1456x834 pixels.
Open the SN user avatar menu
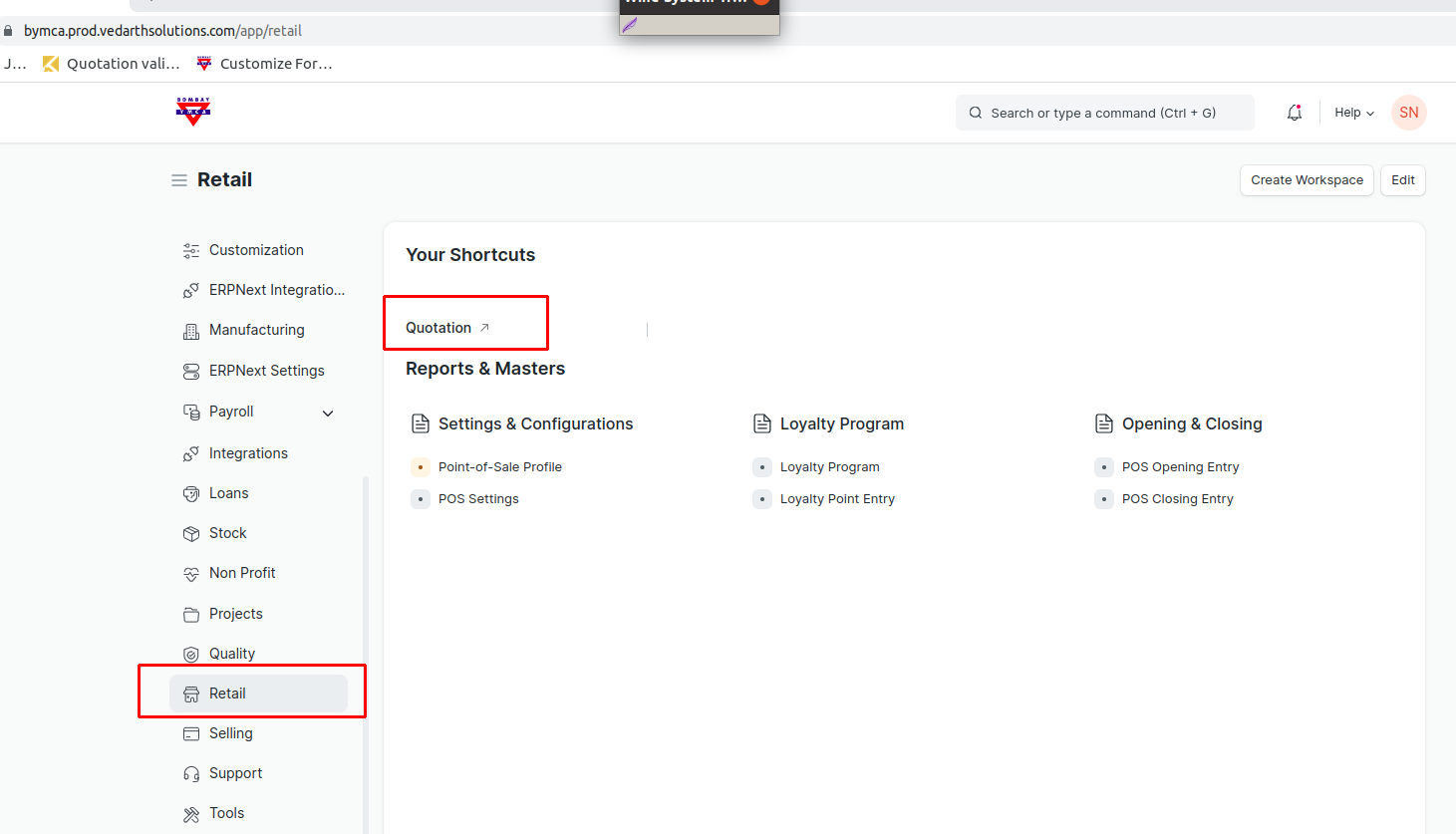coord(1408,113)
